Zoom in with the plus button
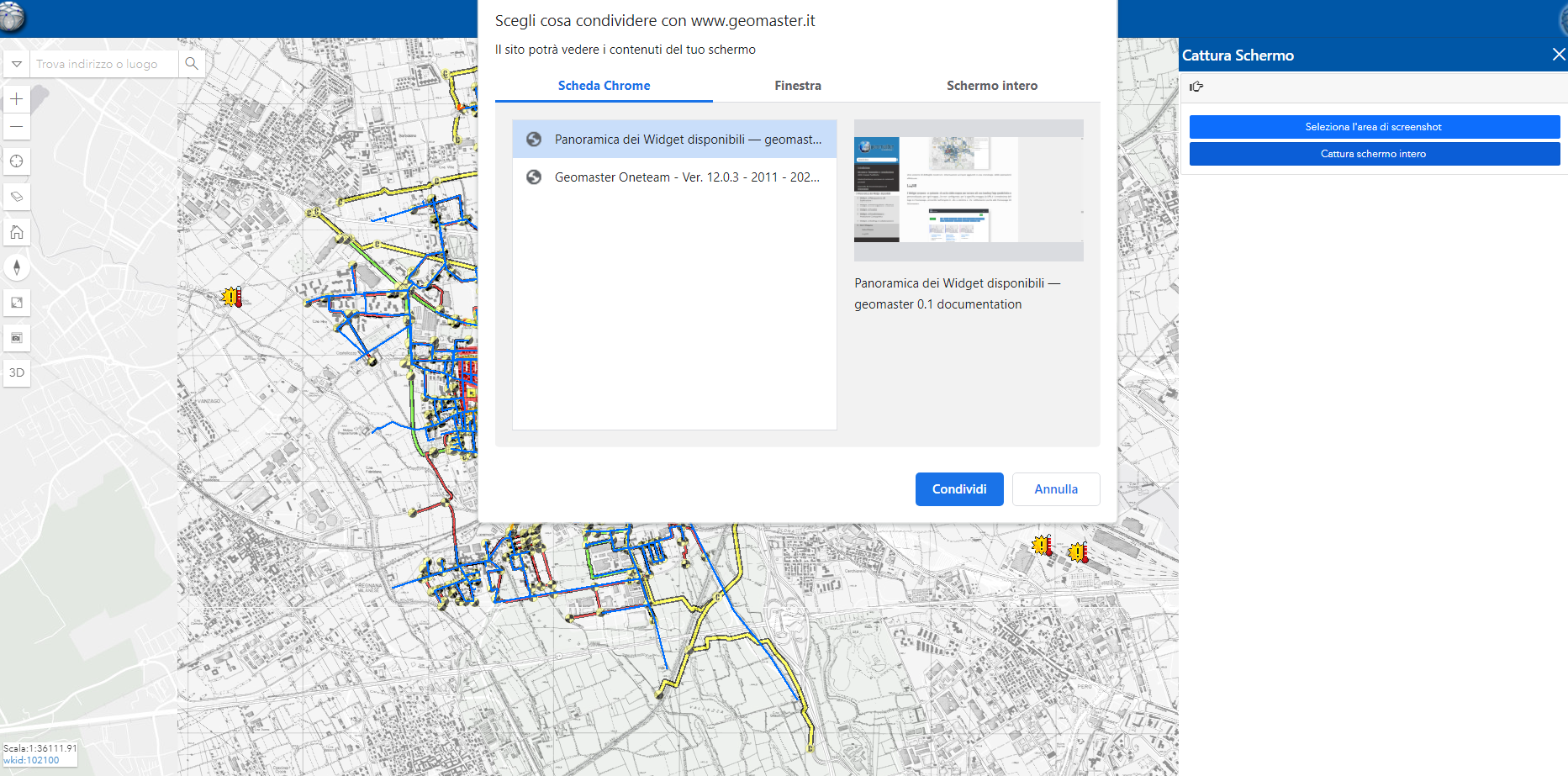1568x776 pixels. coord(17,99)
